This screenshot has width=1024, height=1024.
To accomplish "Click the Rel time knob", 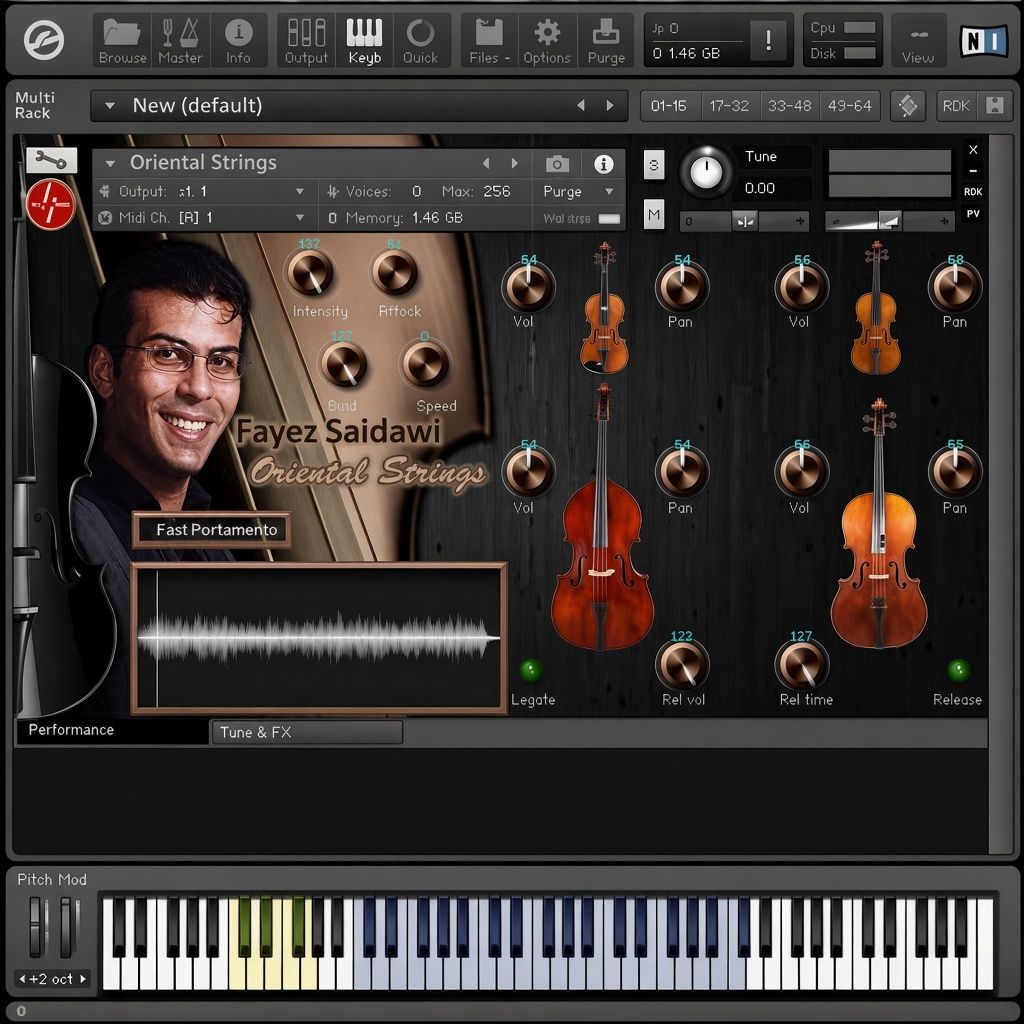I will click(801, 665).
